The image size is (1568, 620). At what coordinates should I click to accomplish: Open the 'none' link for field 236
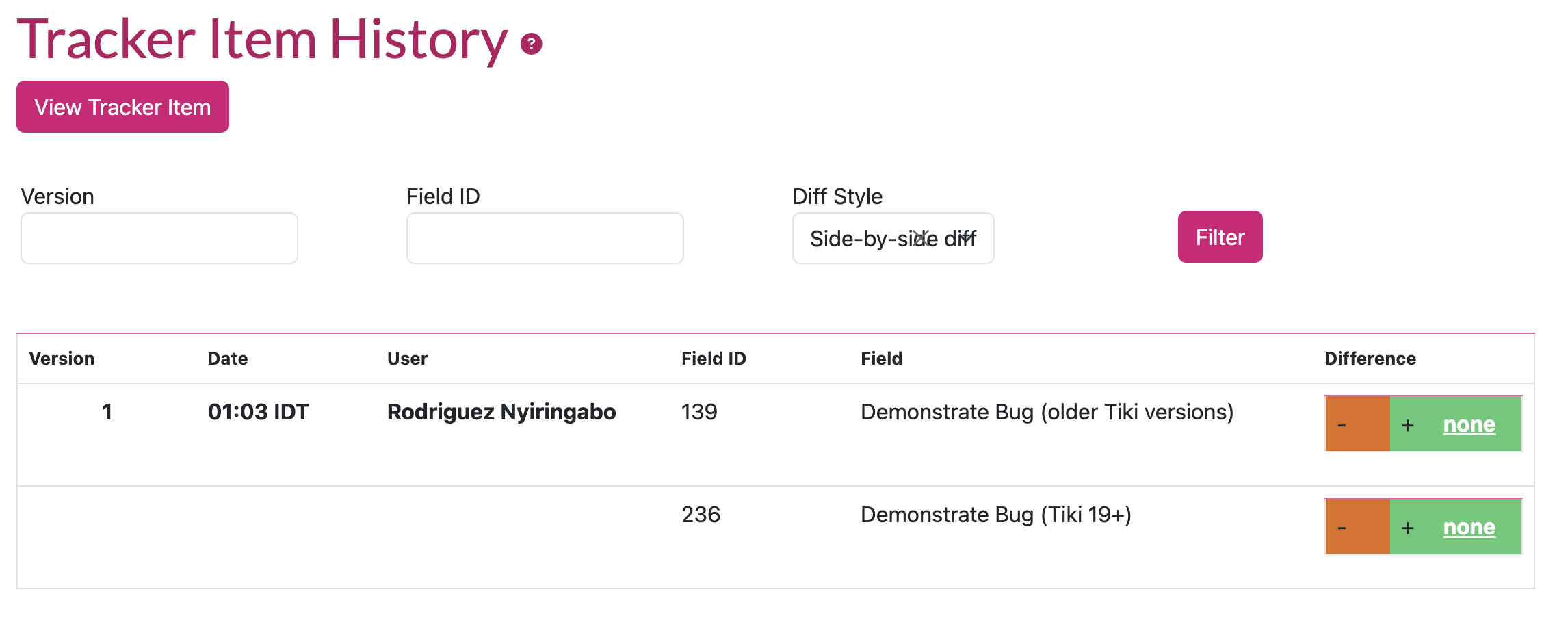(x=1469, y=527)
